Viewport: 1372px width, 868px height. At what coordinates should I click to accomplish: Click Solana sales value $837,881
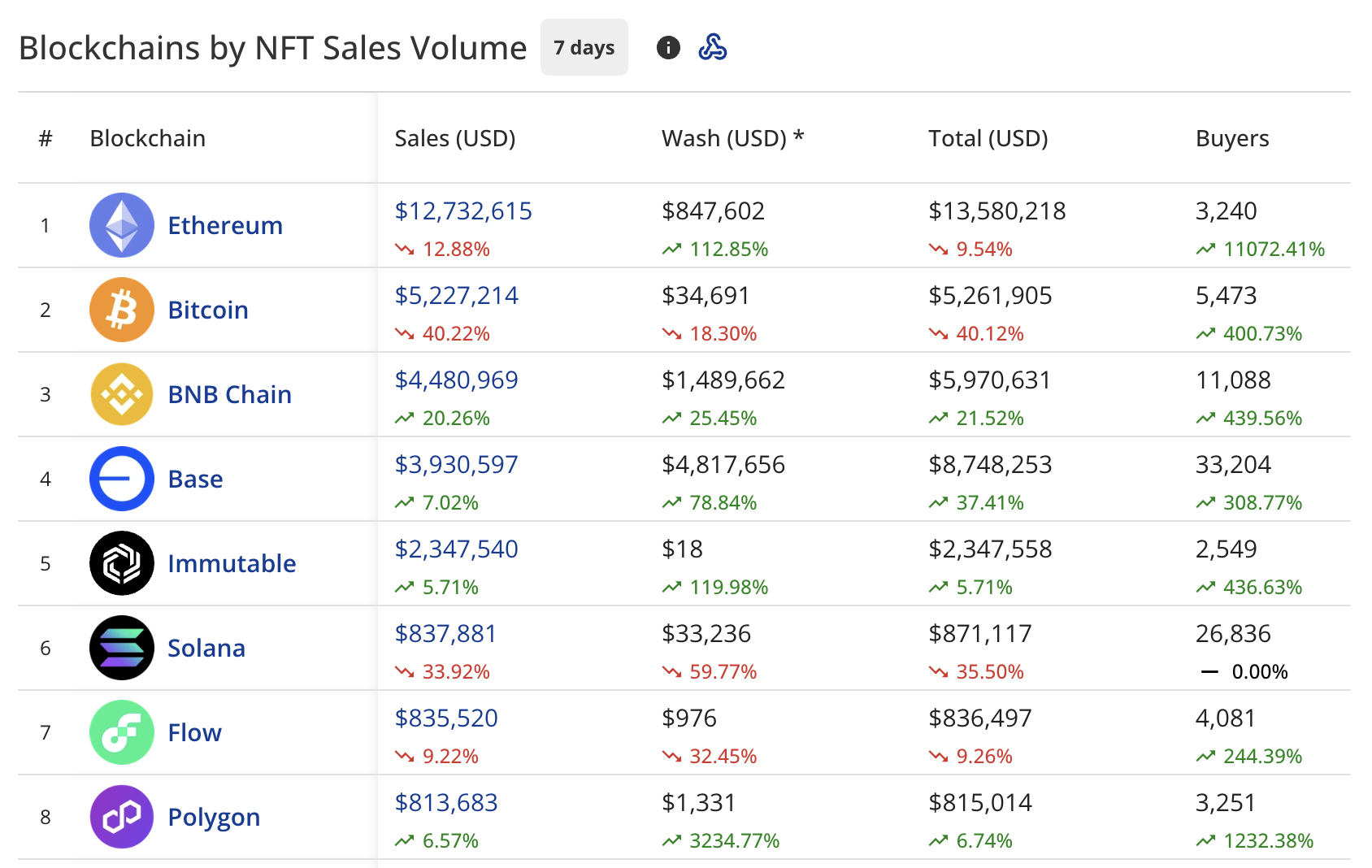(445, 634)
